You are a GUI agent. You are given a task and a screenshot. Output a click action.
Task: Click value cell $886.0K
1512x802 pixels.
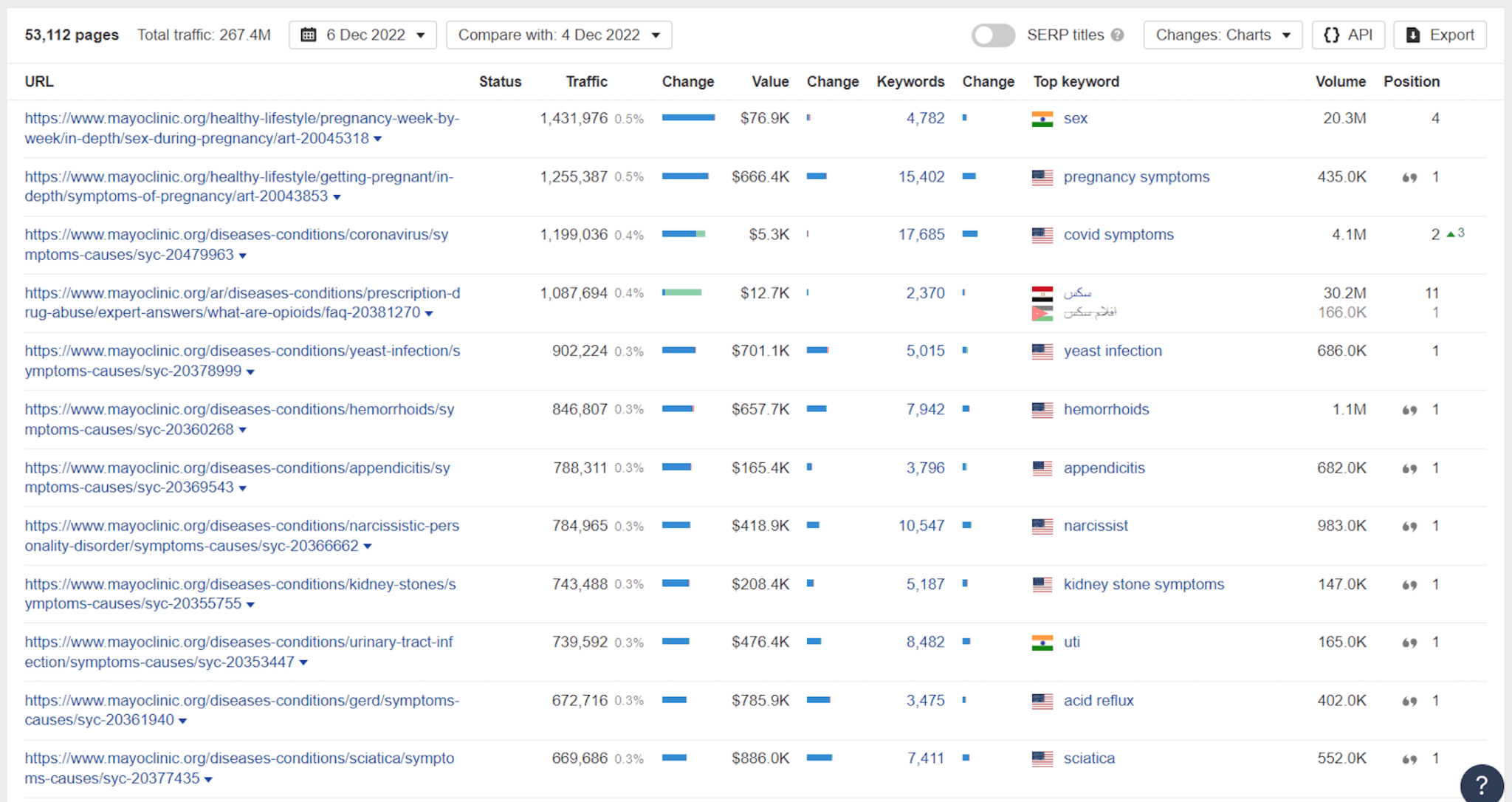[x=760, y=758]
